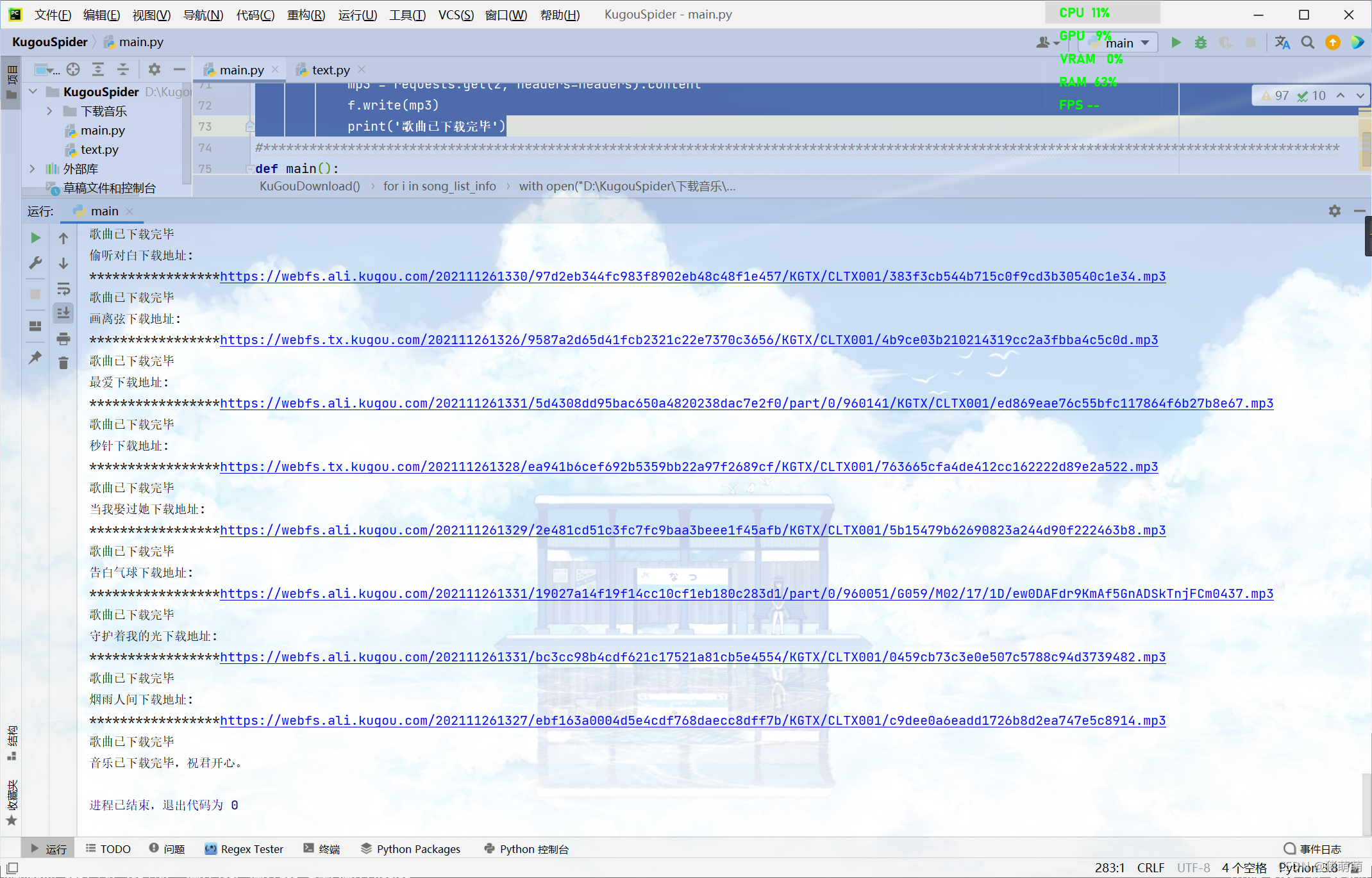Viewport: 1372px width, 878px height.
Task: Click the print icon in run panel
Action: click(63, 338)
